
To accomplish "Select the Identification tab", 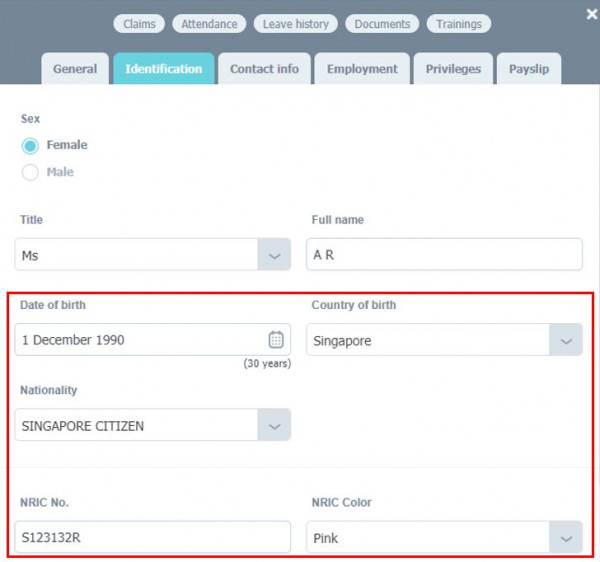I will [x=163, y=69].
